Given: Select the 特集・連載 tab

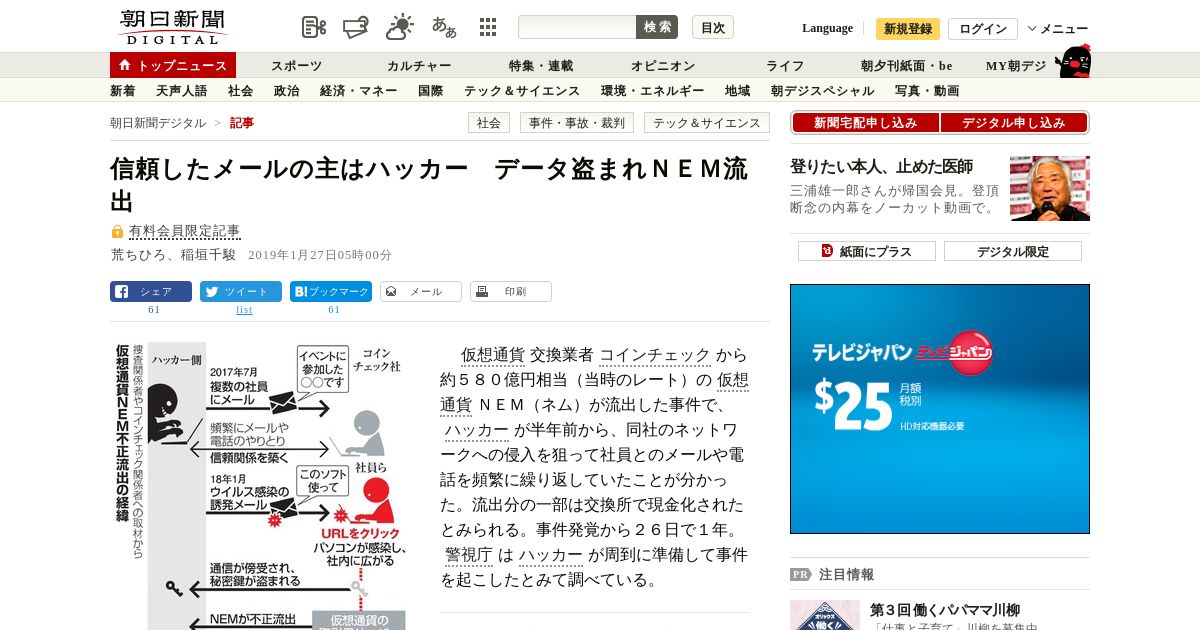Looking at the screenshot, I should (x=541, y=66).
